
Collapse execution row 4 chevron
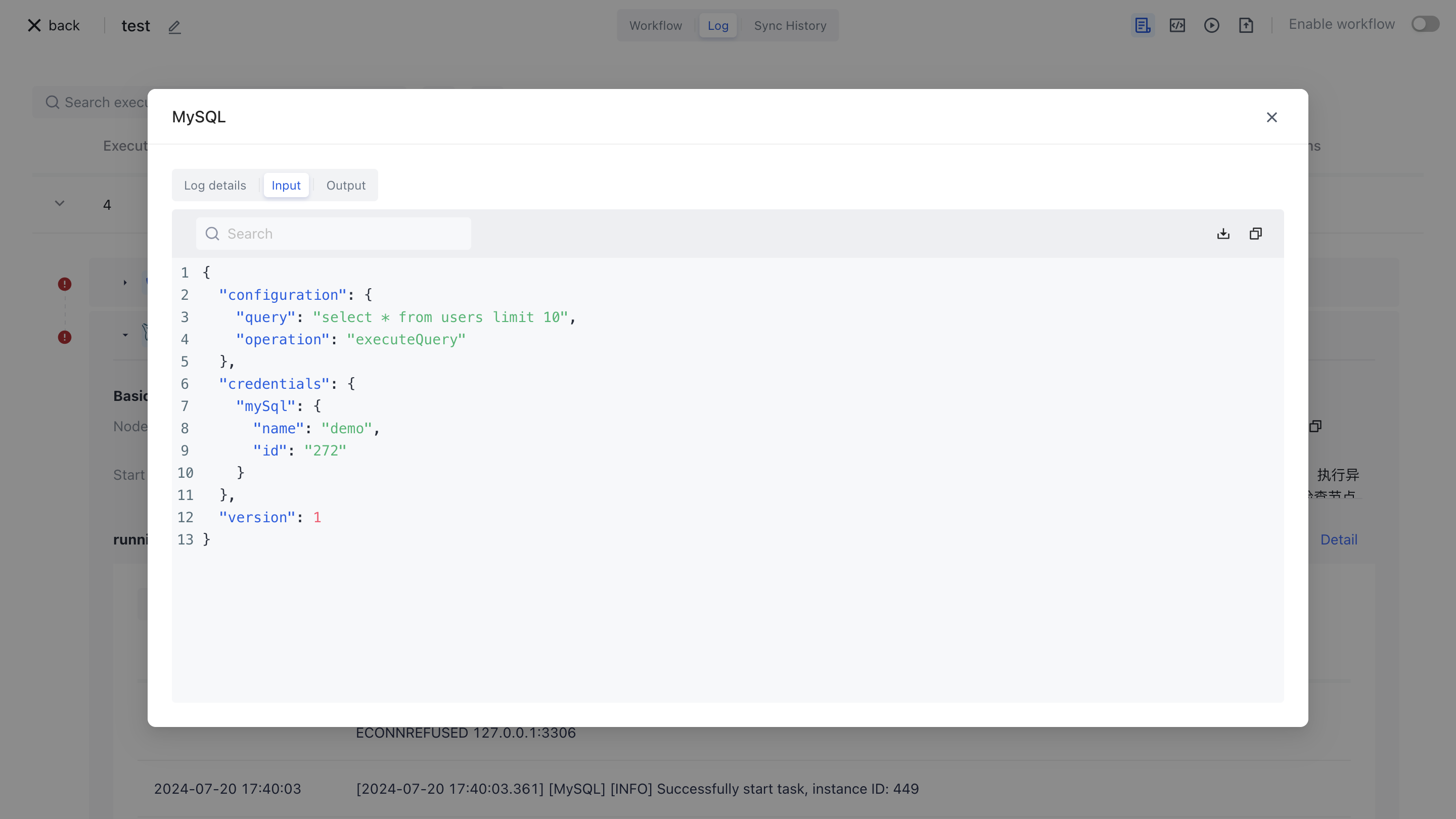coord(59,203)
